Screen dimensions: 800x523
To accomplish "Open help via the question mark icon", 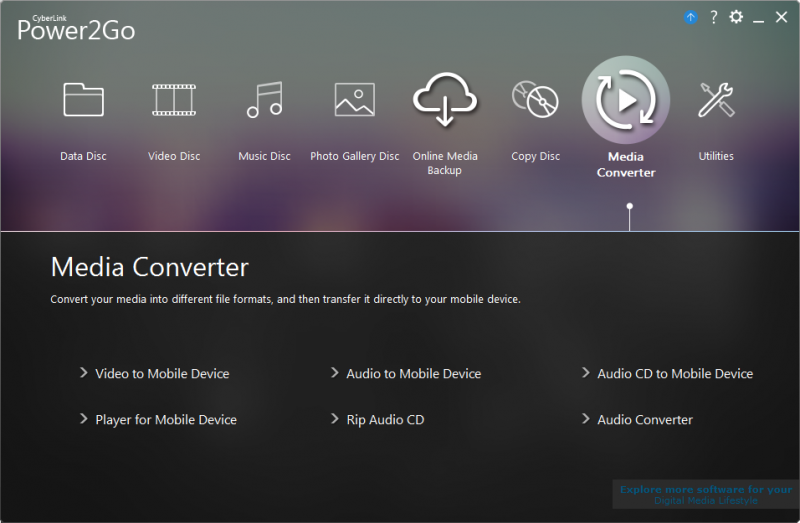I will click(714, 17).
